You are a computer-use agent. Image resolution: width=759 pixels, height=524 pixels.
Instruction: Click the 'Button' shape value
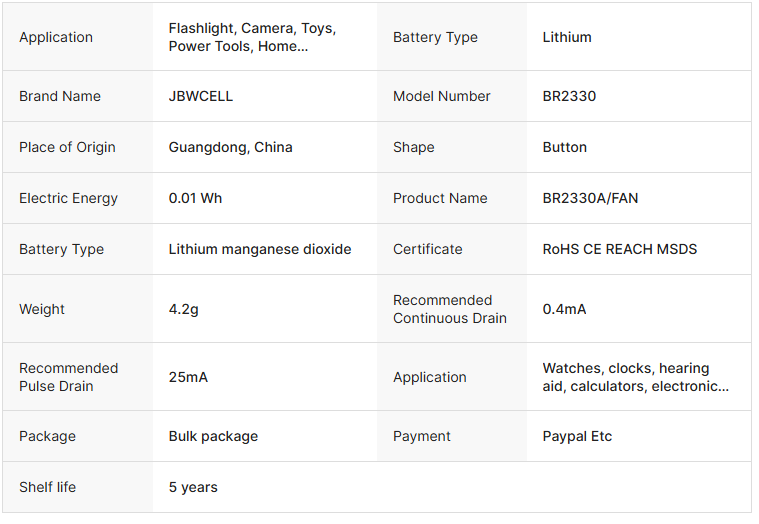tap(565, 147)
